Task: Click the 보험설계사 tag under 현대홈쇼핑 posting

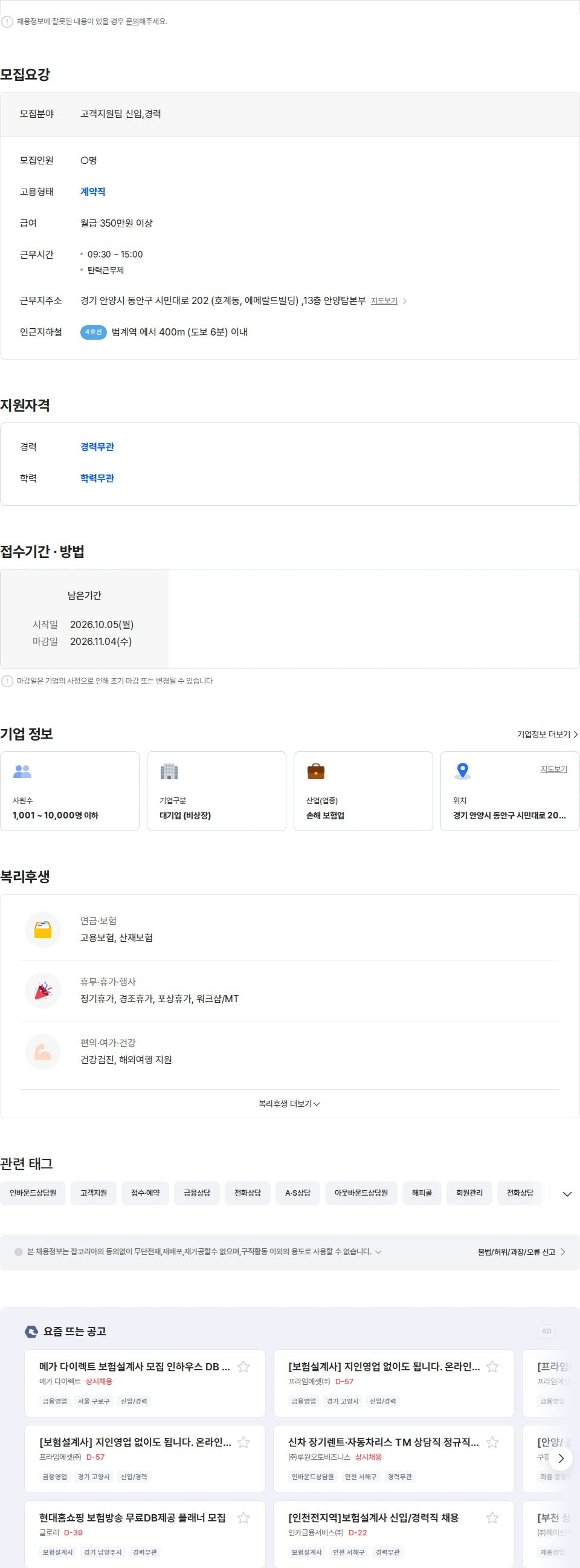Action: (x=58, y=1552)
